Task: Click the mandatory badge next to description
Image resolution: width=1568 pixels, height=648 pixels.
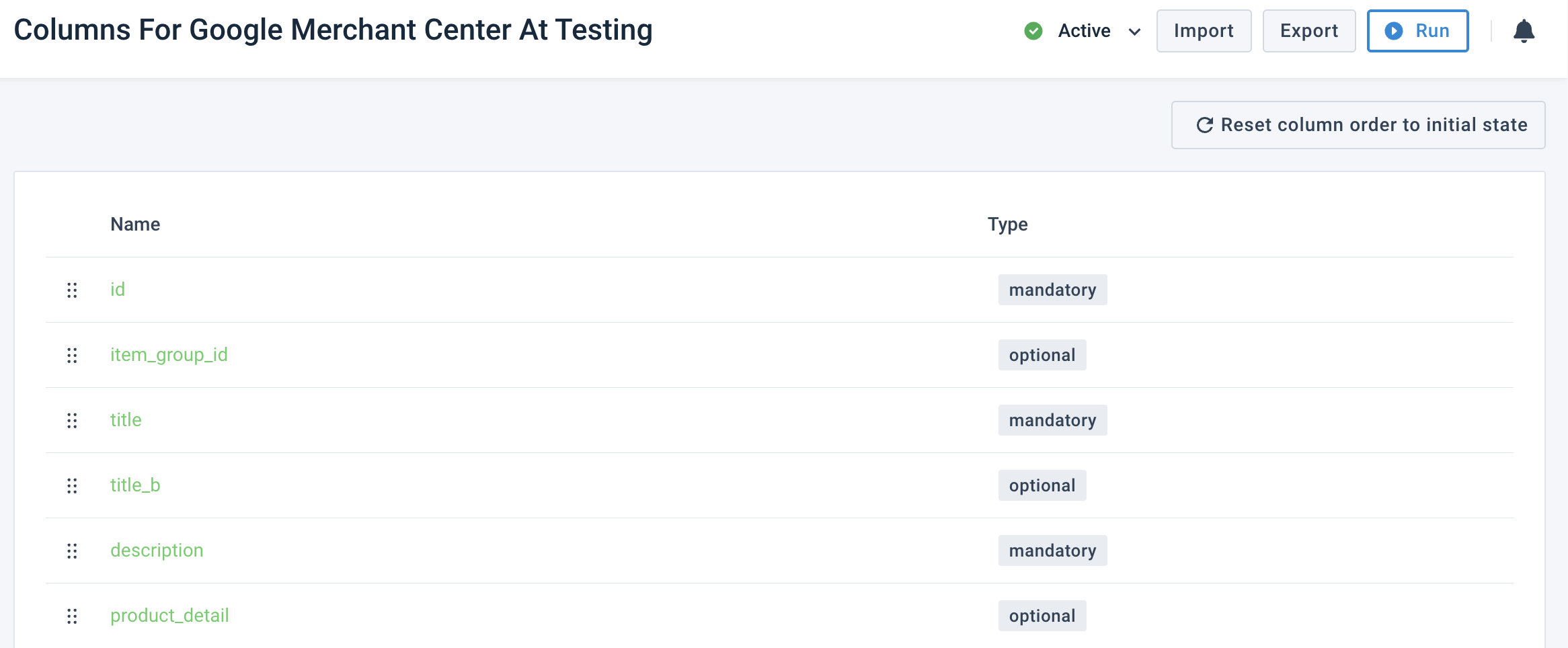Action: (1052, 551)
